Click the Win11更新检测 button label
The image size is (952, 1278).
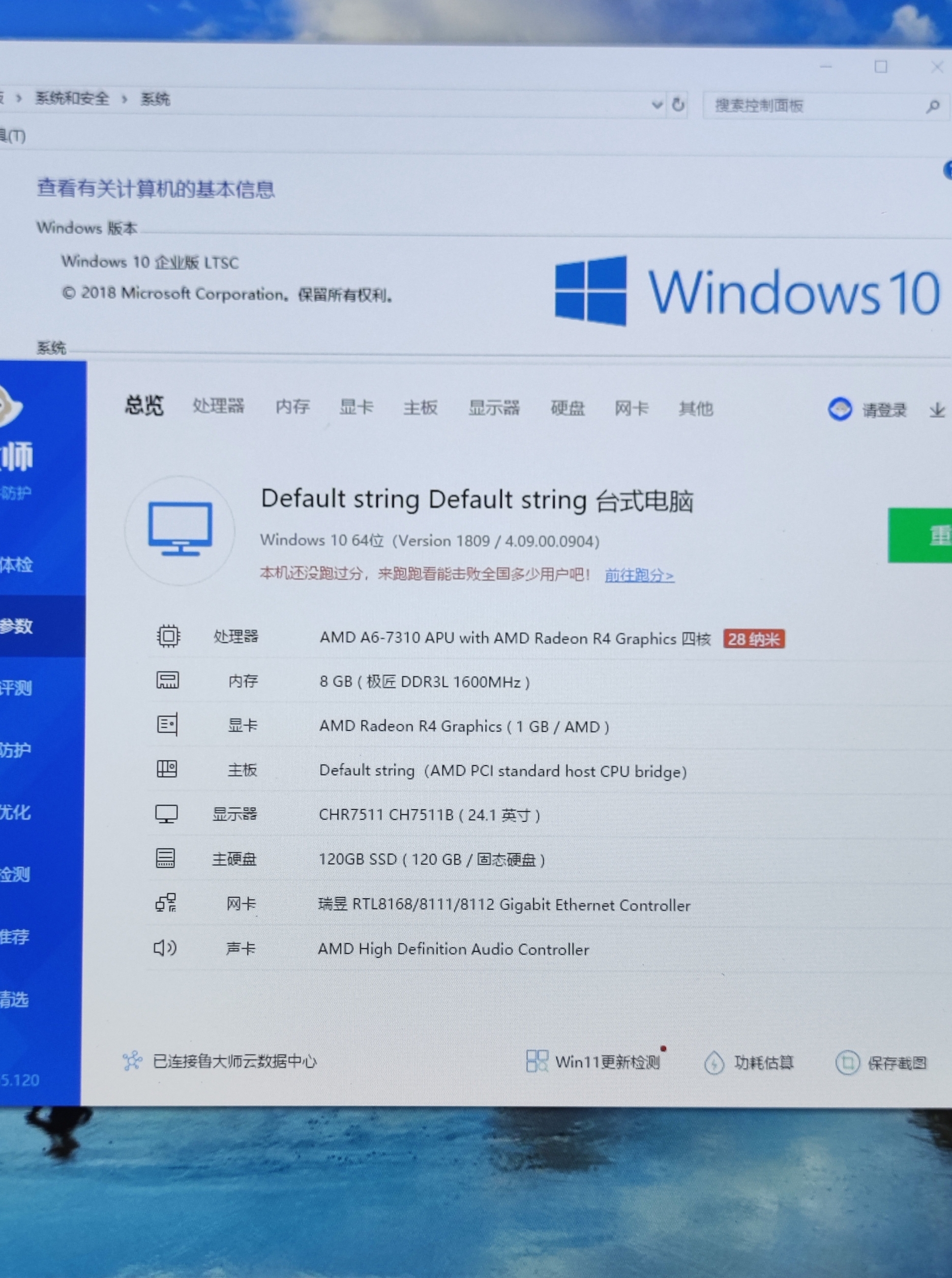coord(607,1062)
